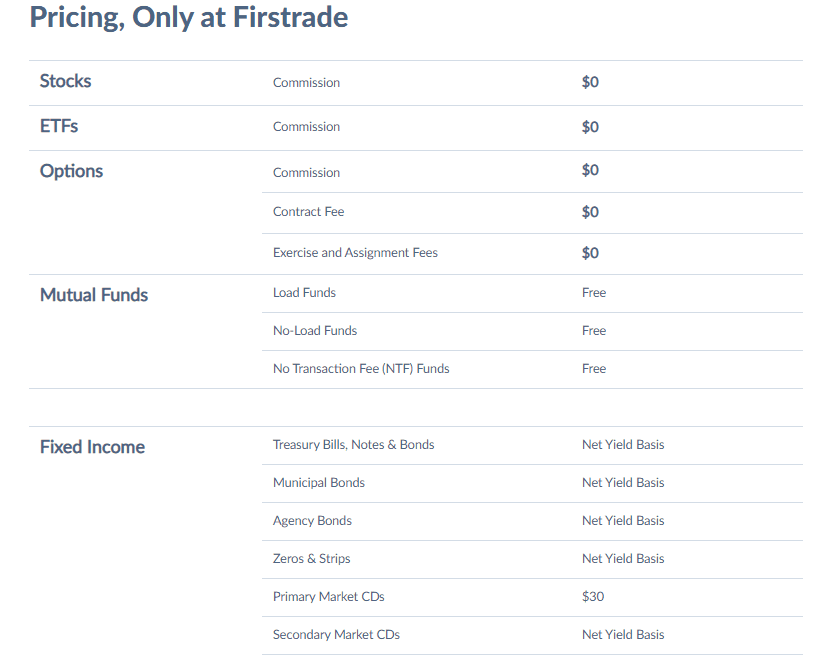
Task: Click the Fixed Income category heading
Action: coord(93,447)
